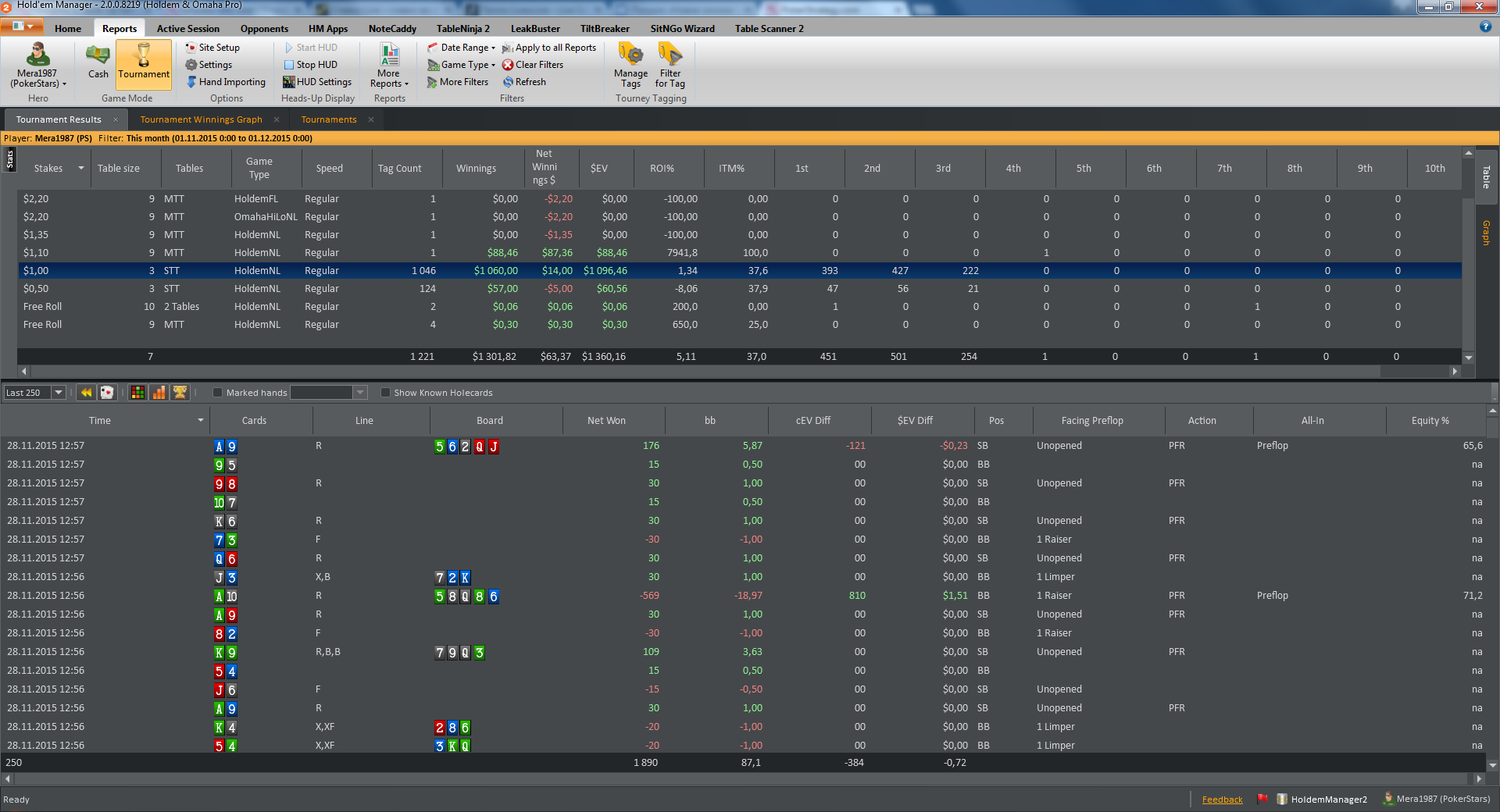1500x812 pixels.
Task: Close the Tournaments tab
Action: click(371, 119)
